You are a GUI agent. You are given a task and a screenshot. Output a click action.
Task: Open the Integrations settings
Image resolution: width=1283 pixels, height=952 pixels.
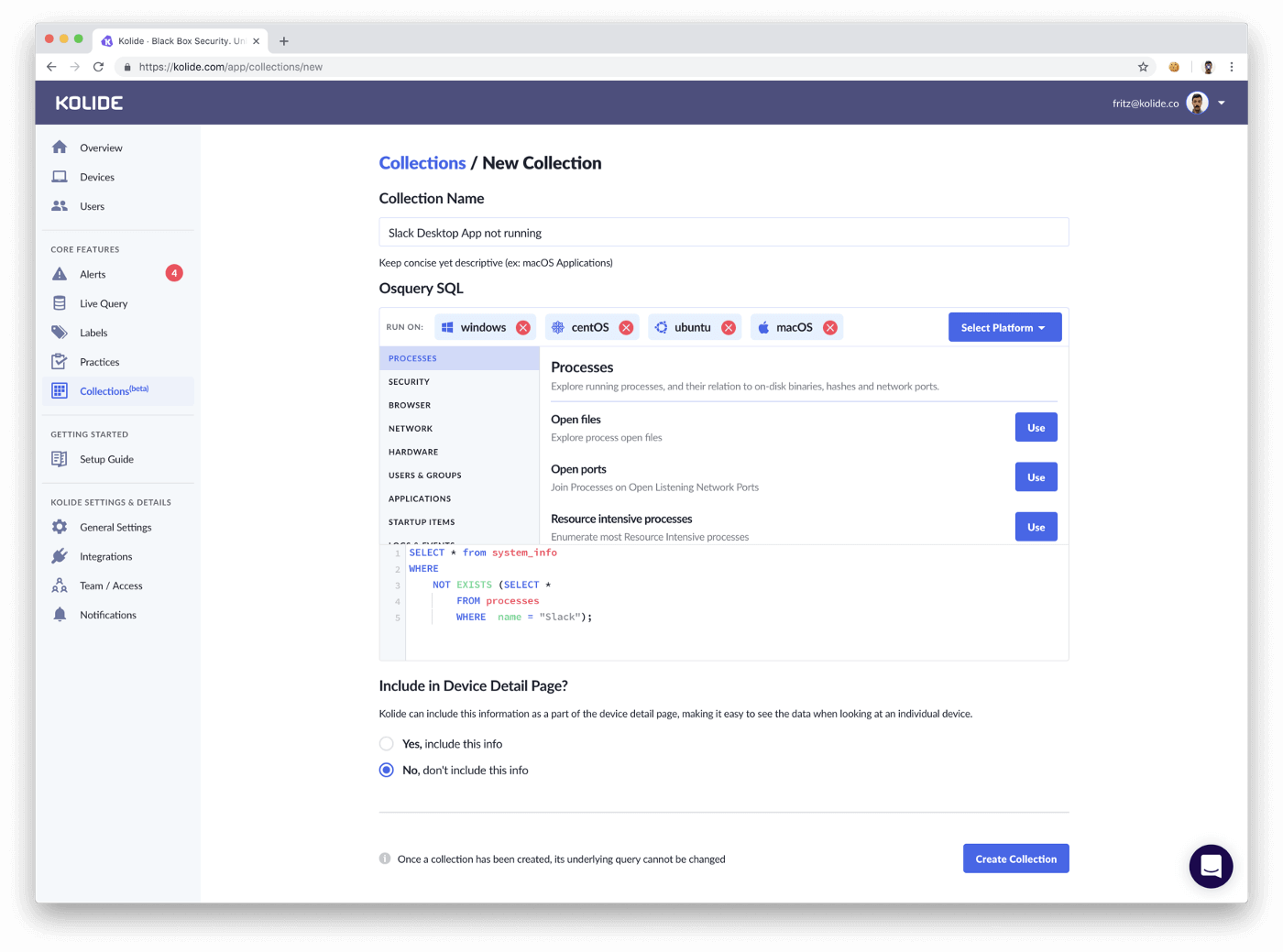105,556
